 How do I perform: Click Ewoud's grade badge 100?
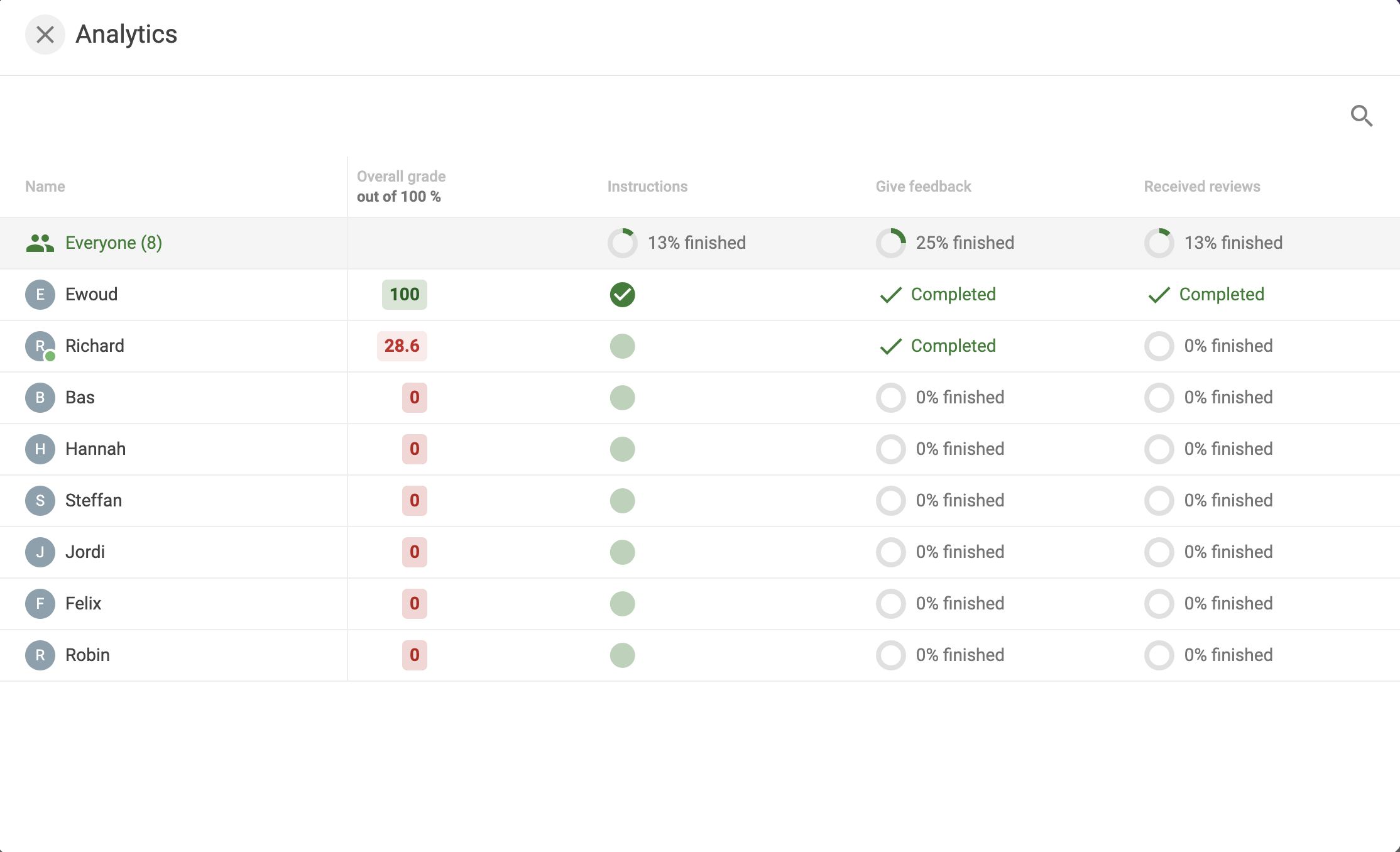click(405, 295)
